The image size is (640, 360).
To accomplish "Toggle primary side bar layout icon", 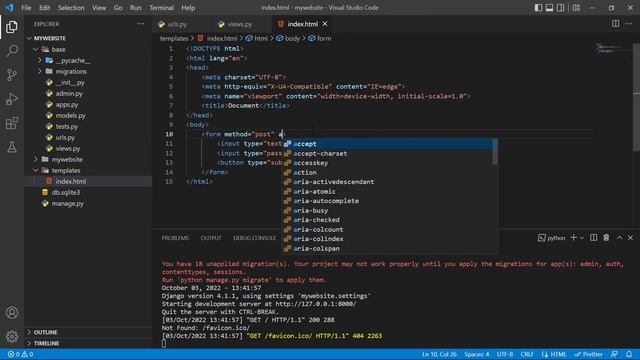I will (x=538, y=8).
